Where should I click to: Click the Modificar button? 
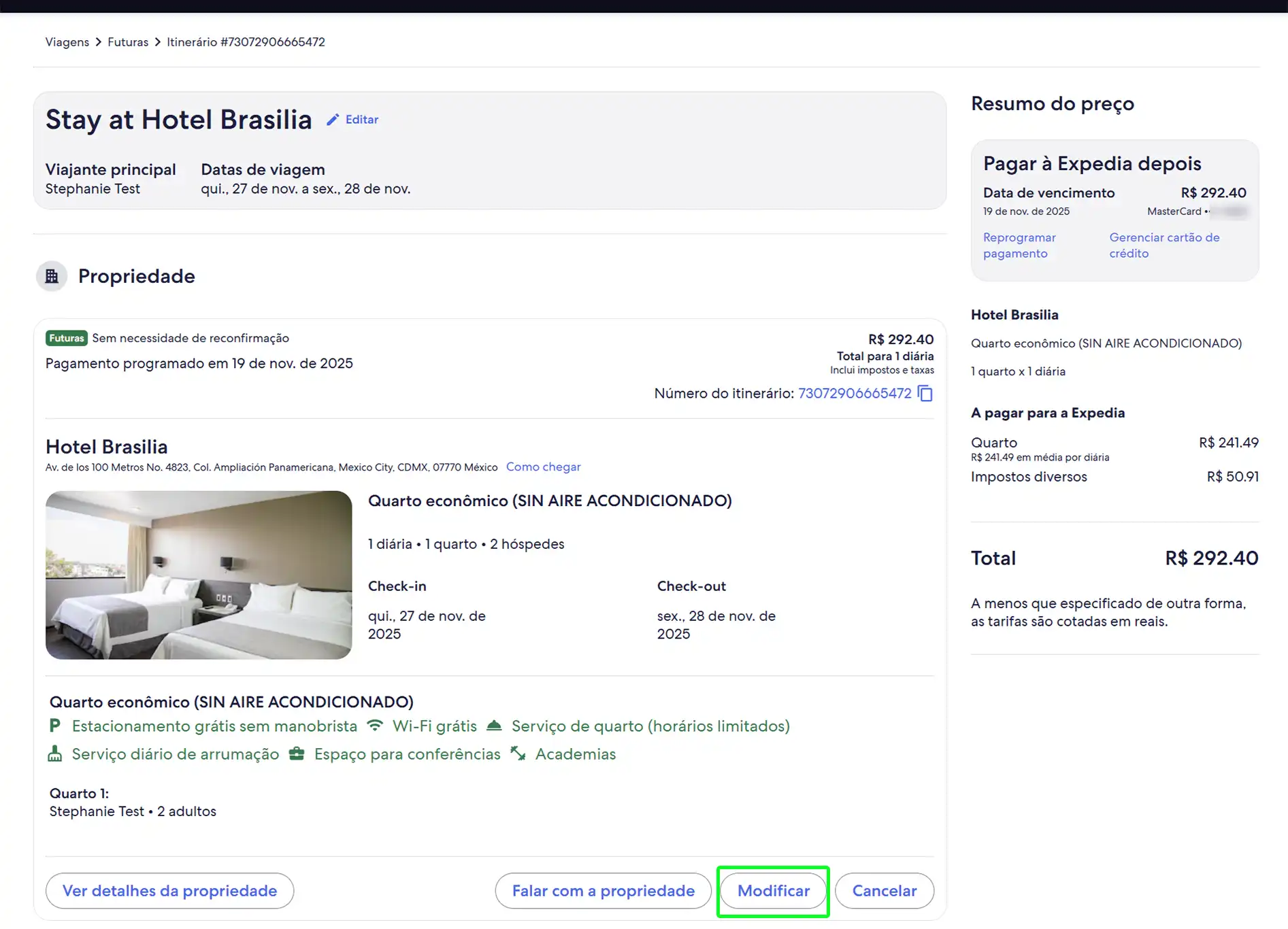tap(774, 891)
